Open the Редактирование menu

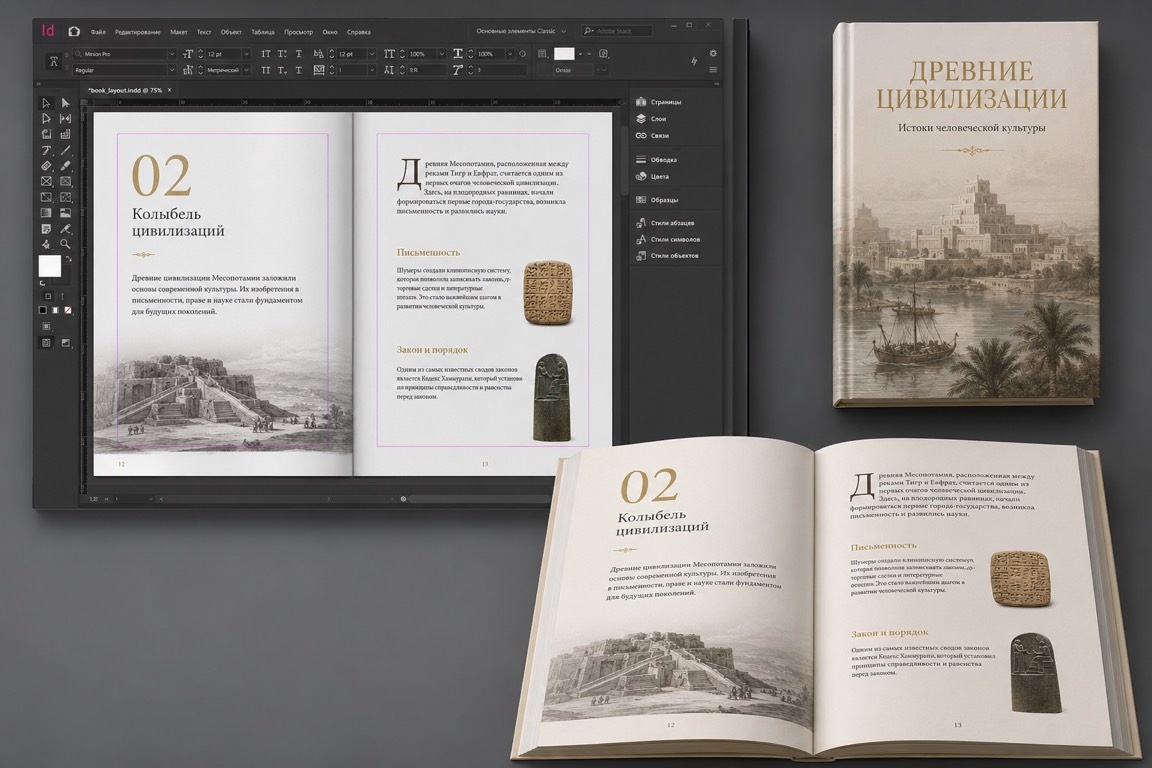click(137, 32)
